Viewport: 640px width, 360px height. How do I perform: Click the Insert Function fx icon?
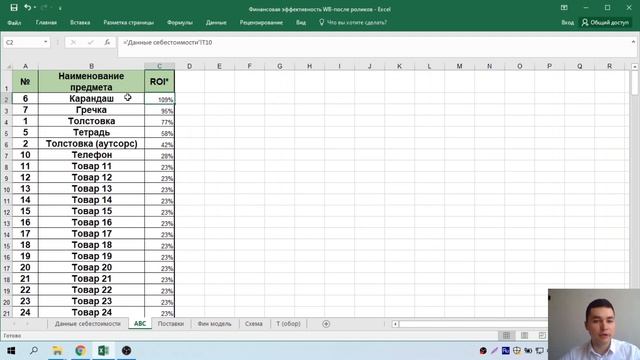(107, 42)
